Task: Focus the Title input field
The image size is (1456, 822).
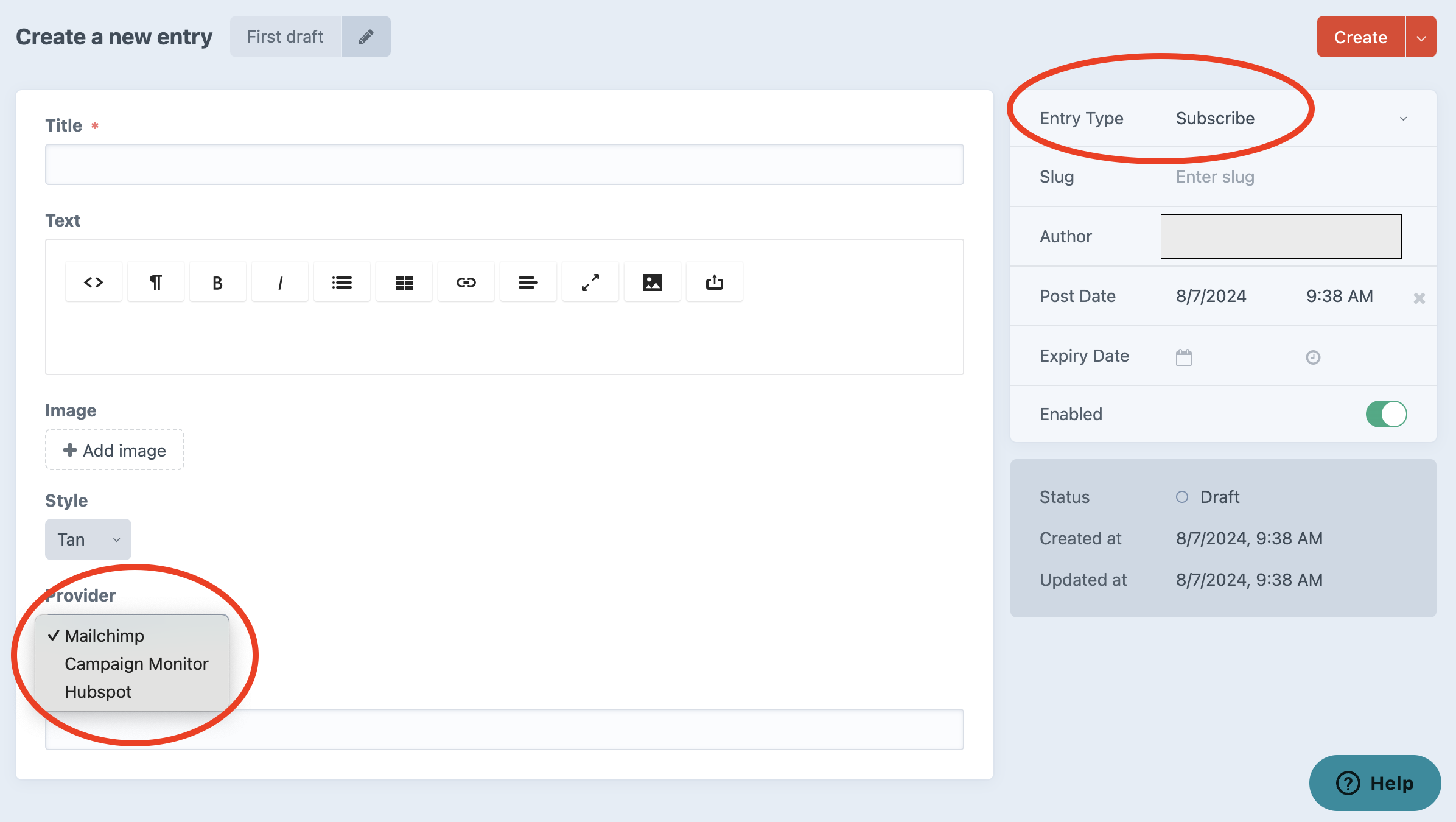Action: [x=505, y=164]
